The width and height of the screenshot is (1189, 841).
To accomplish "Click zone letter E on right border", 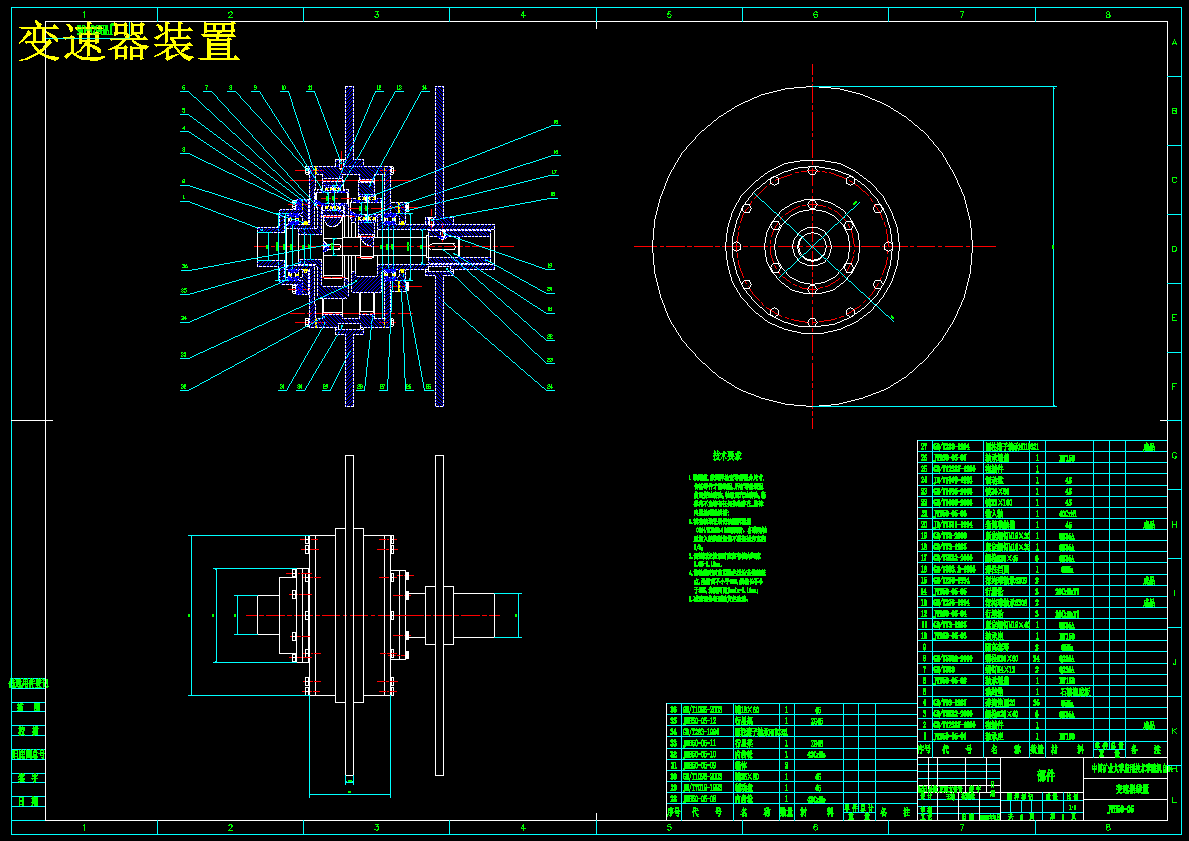I will coord(1175,318).
